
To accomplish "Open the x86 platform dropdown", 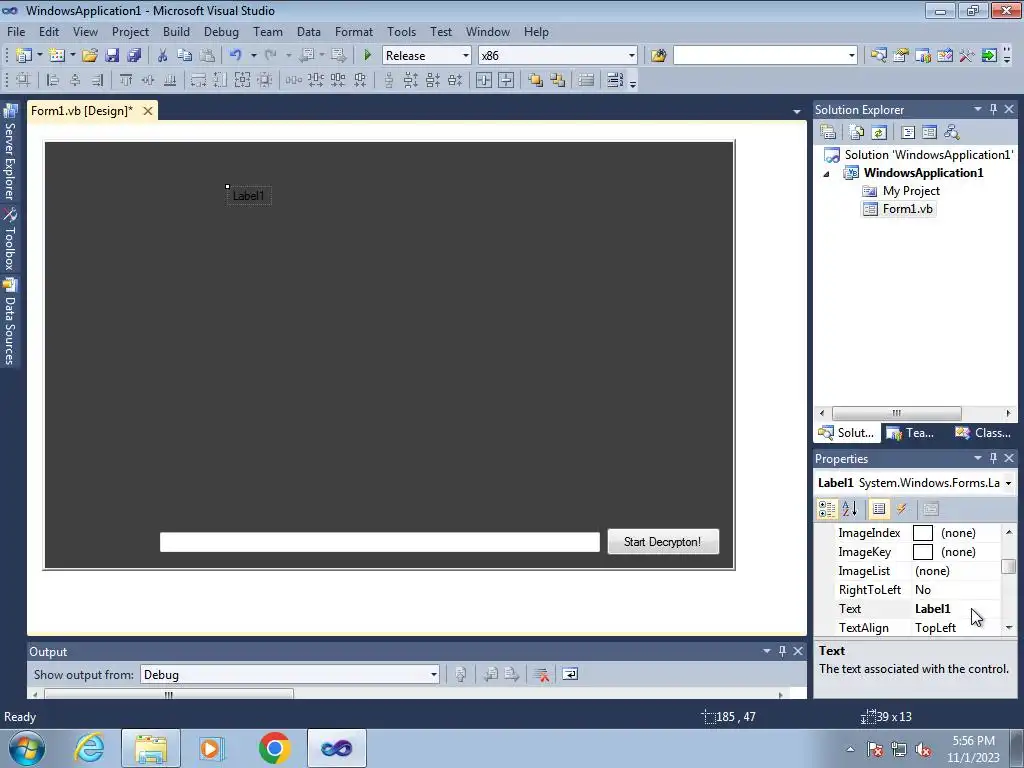I will pos(632,56).
